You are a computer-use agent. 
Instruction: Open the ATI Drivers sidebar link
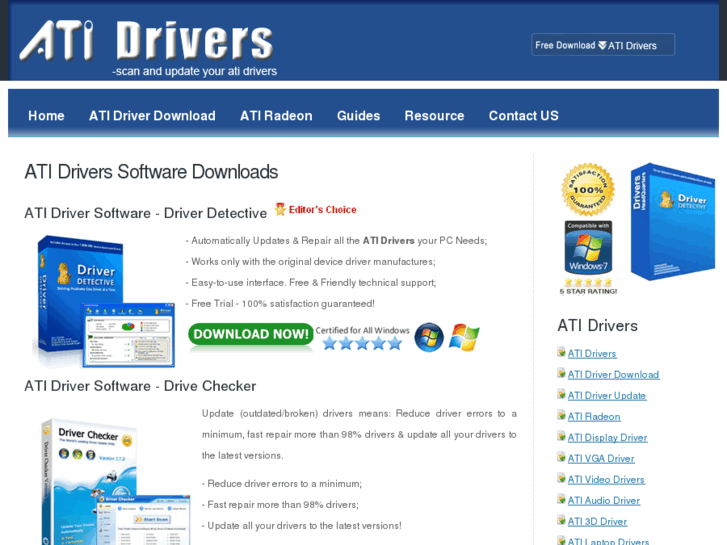(x=592, y=353)
